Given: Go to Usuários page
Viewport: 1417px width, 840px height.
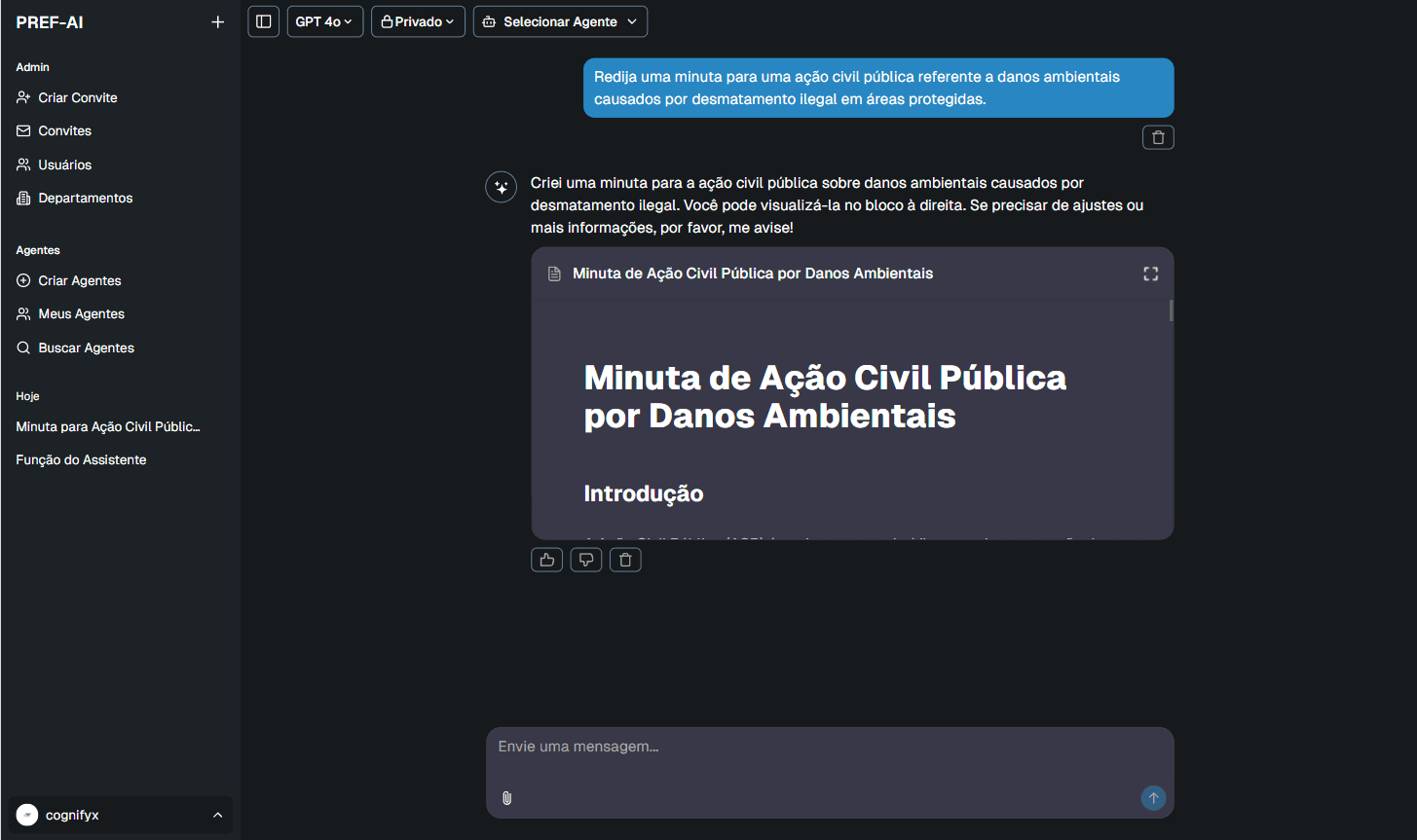Looking at the screenshot, I should click(65, 164).
